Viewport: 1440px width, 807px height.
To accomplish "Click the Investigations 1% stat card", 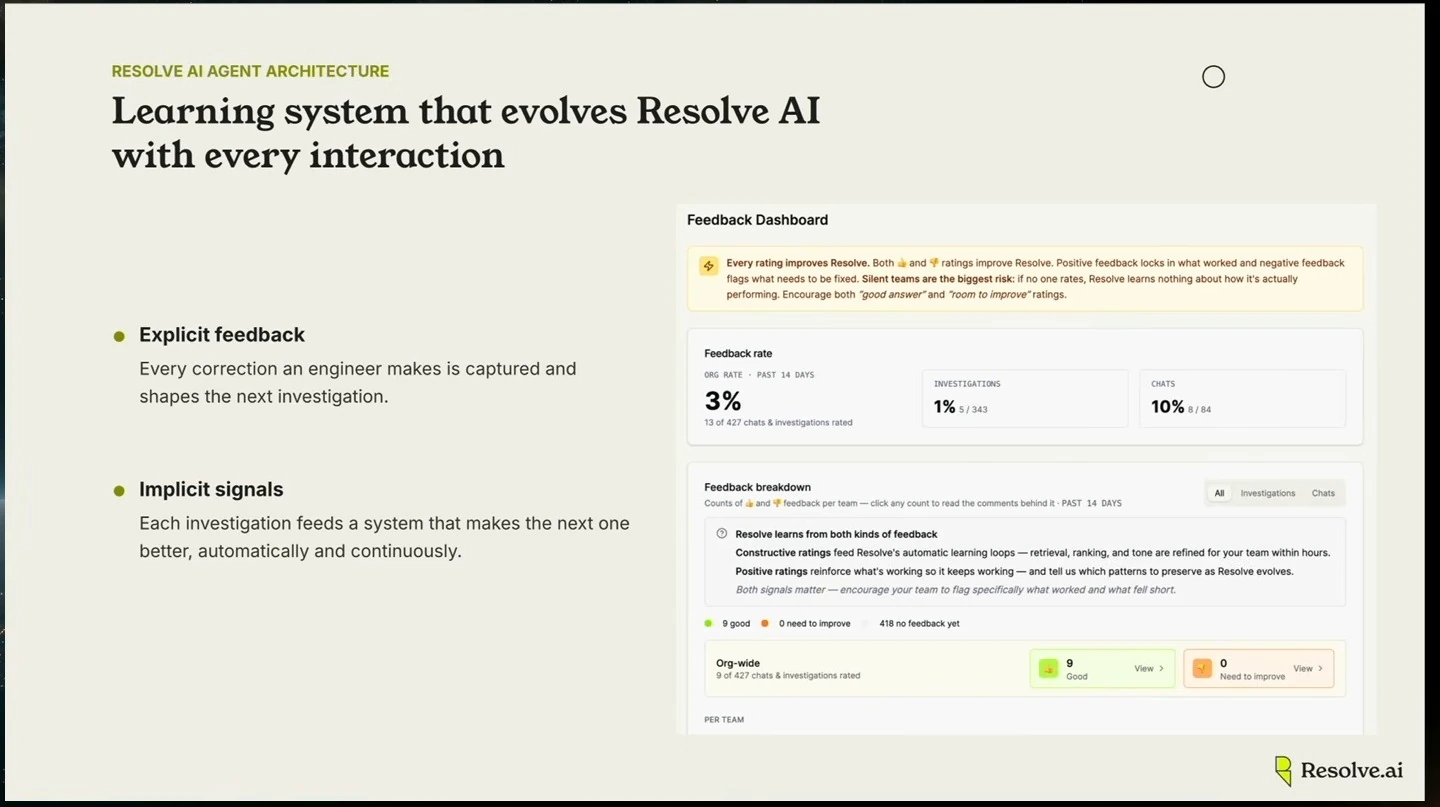I will pos(1025,398).
